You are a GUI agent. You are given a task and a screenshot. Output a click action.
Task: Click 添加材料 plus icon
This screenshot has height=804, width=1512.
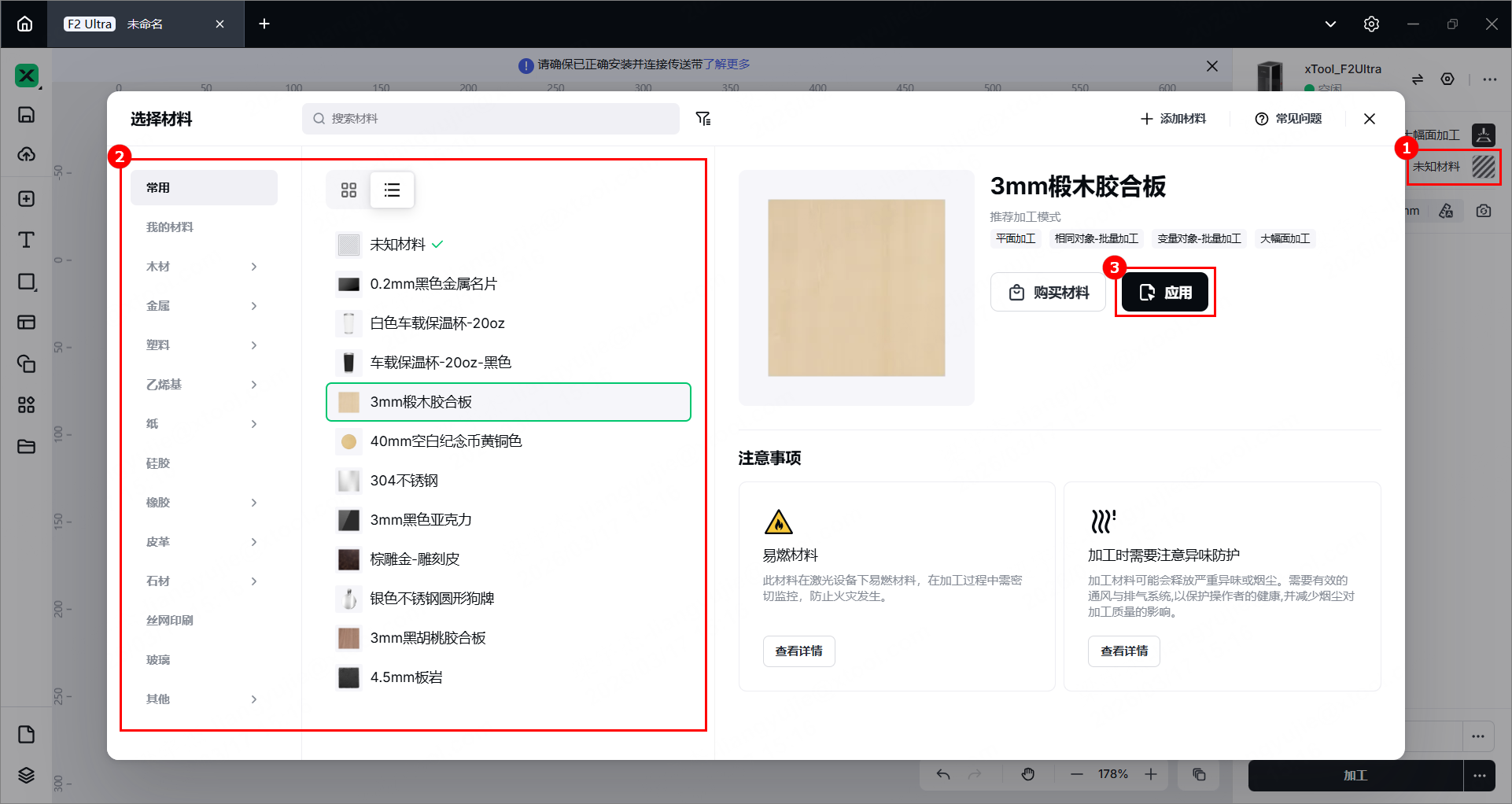[1146, 119]
